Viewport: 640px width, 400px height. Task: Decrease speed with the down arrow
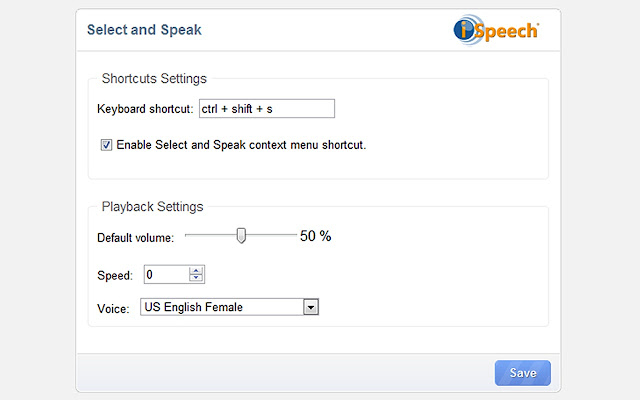tap(196, 279)
